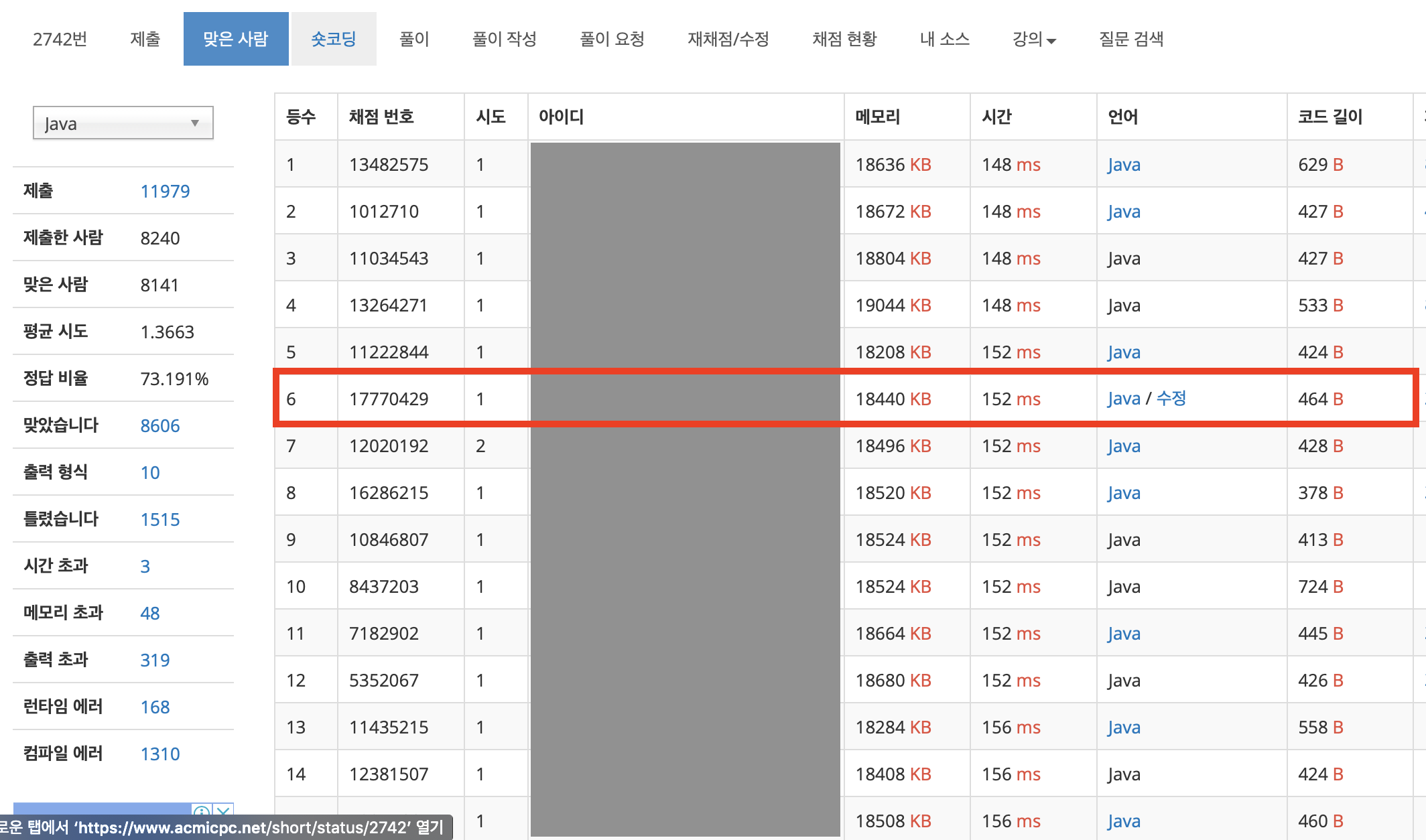Image resolution: width=1426 pixels, height=840 pixels.
Task: Click submission count 11979 link
Action: [x=165, y=192]
